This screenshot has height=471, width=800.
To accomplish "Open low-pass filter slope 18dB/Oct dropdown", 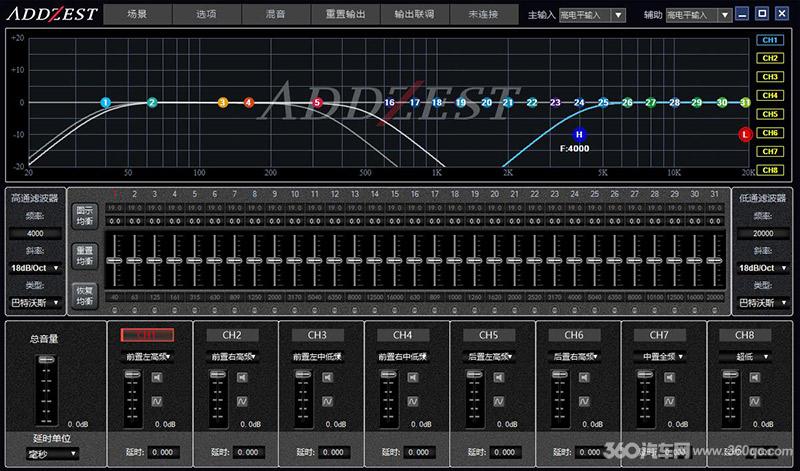I will 763,268.
